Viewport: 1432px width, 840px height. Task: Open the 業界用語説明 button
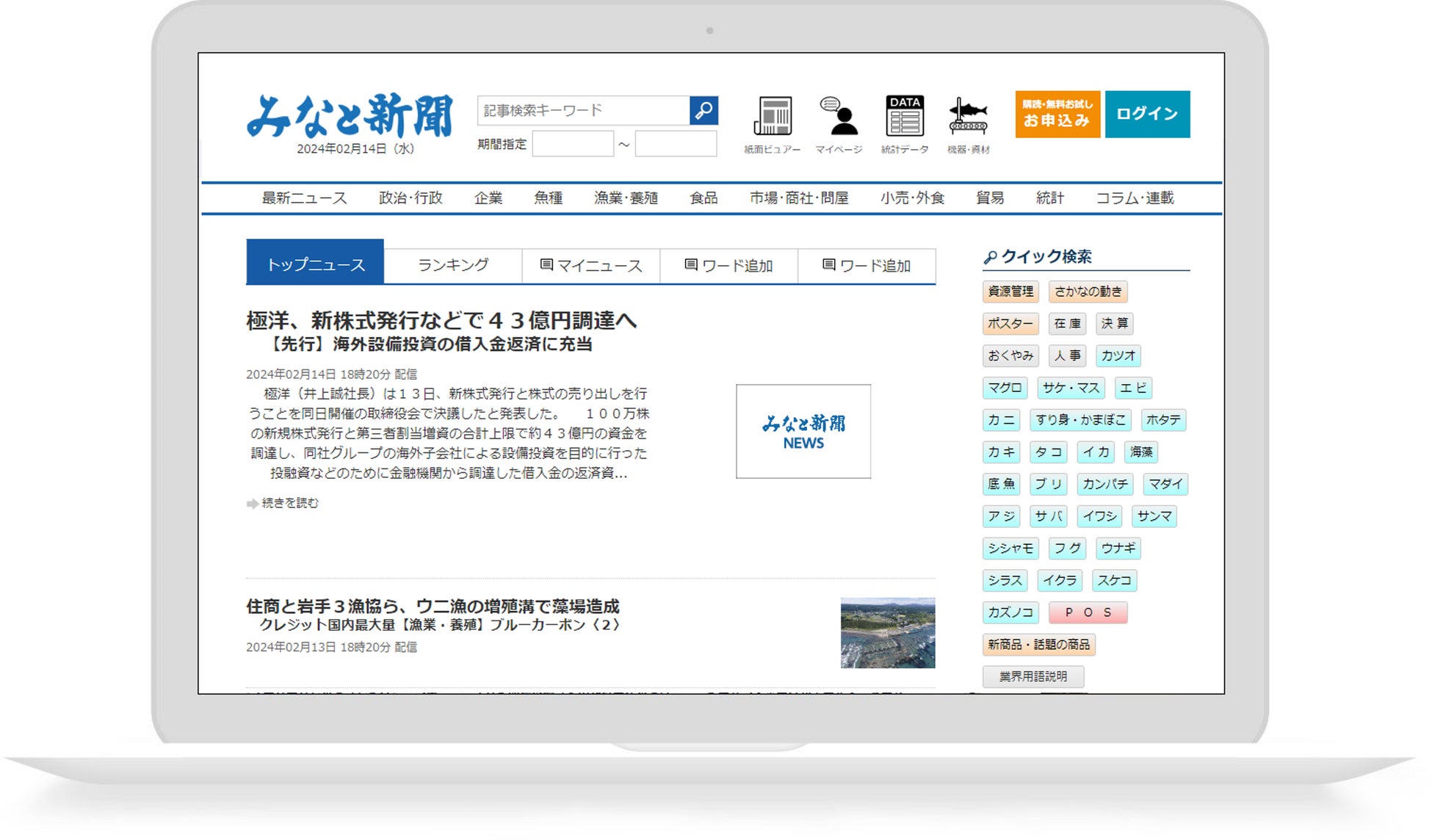1033,676
